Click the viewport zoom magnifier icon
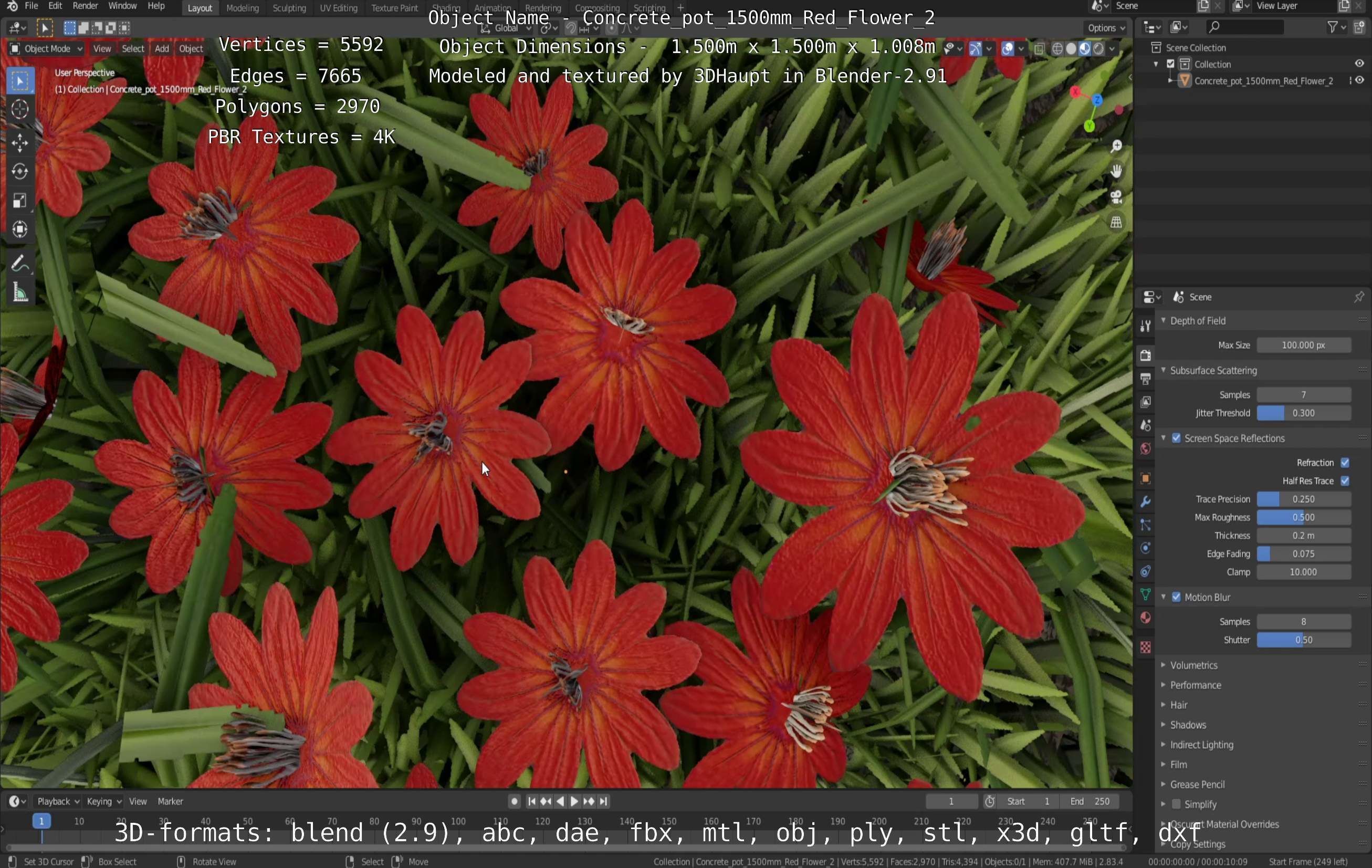1372x868 pixels. pyautogui.click(x=1116, y=147)
